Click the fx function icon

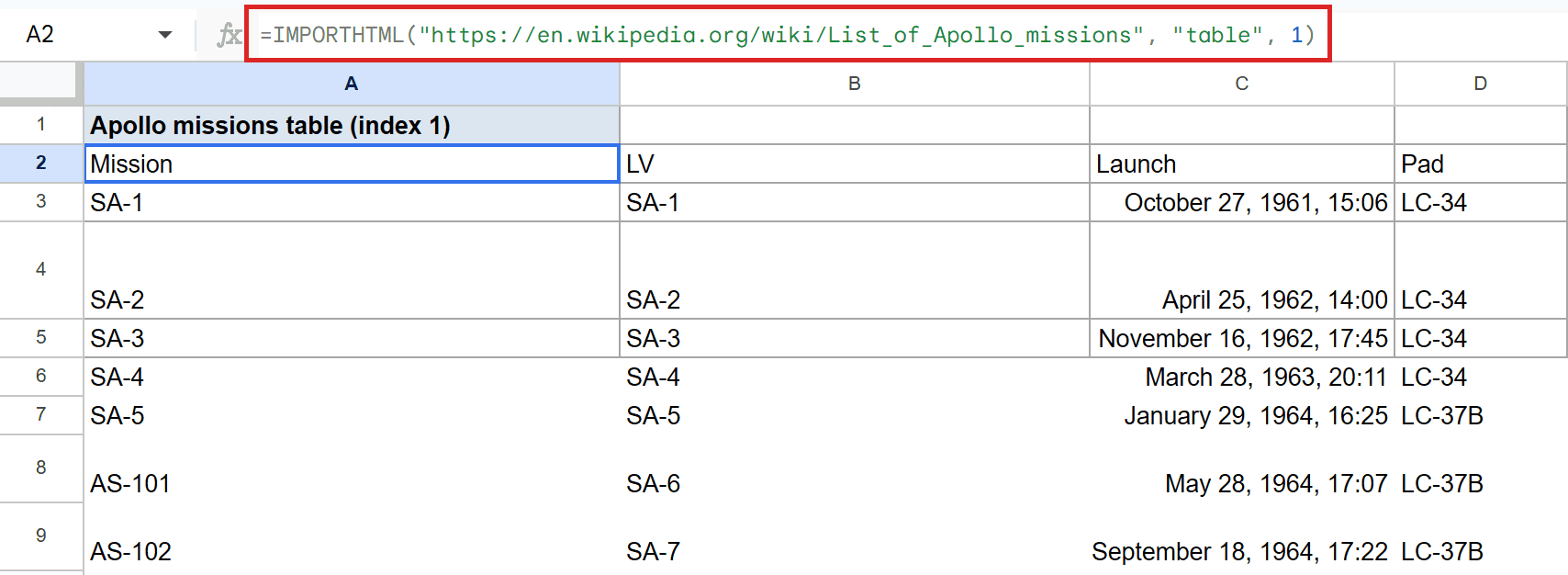229,35
